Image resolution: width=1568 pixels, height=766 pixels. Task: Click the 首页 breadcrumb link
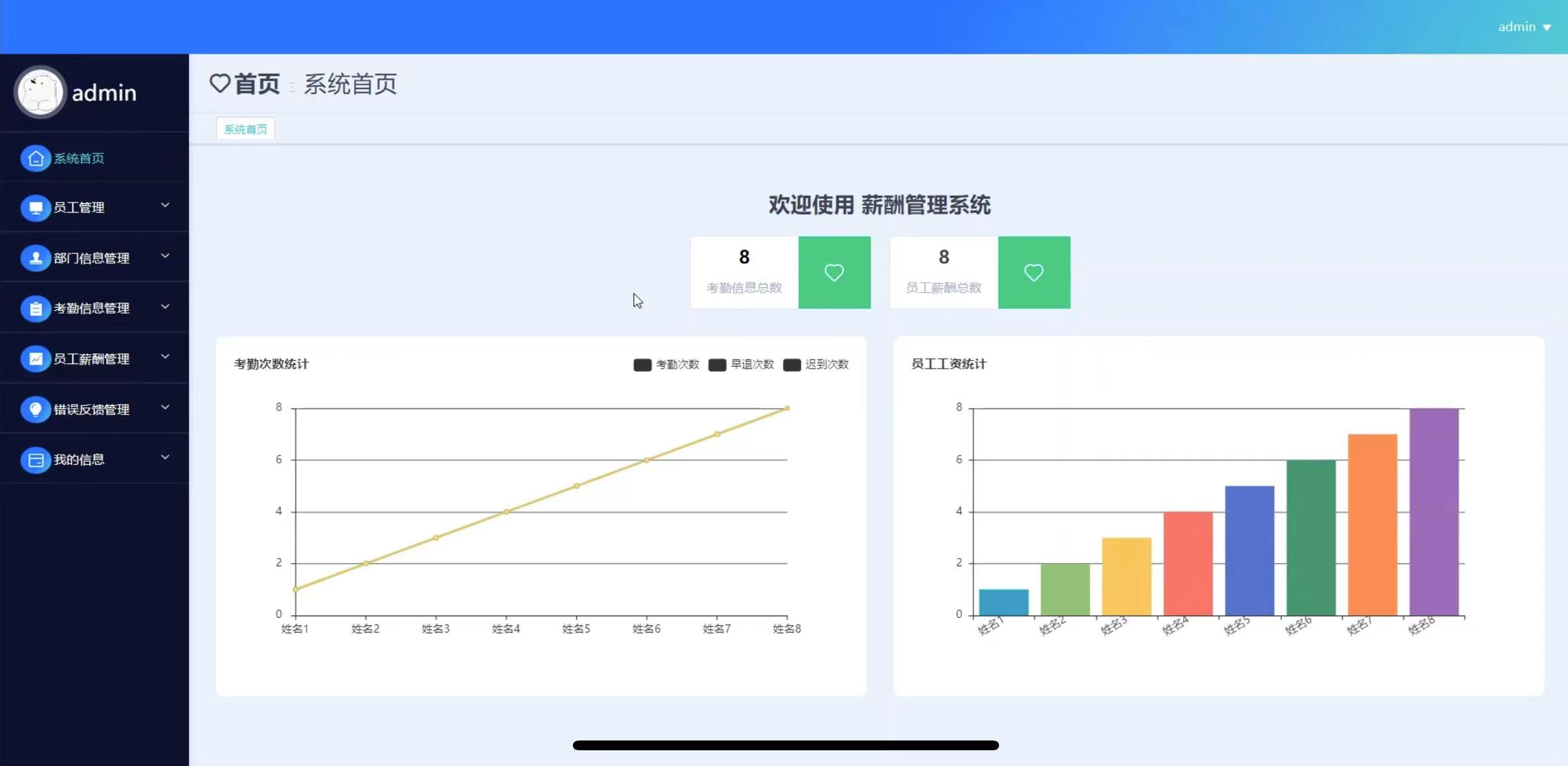click(x=256, y=84)
